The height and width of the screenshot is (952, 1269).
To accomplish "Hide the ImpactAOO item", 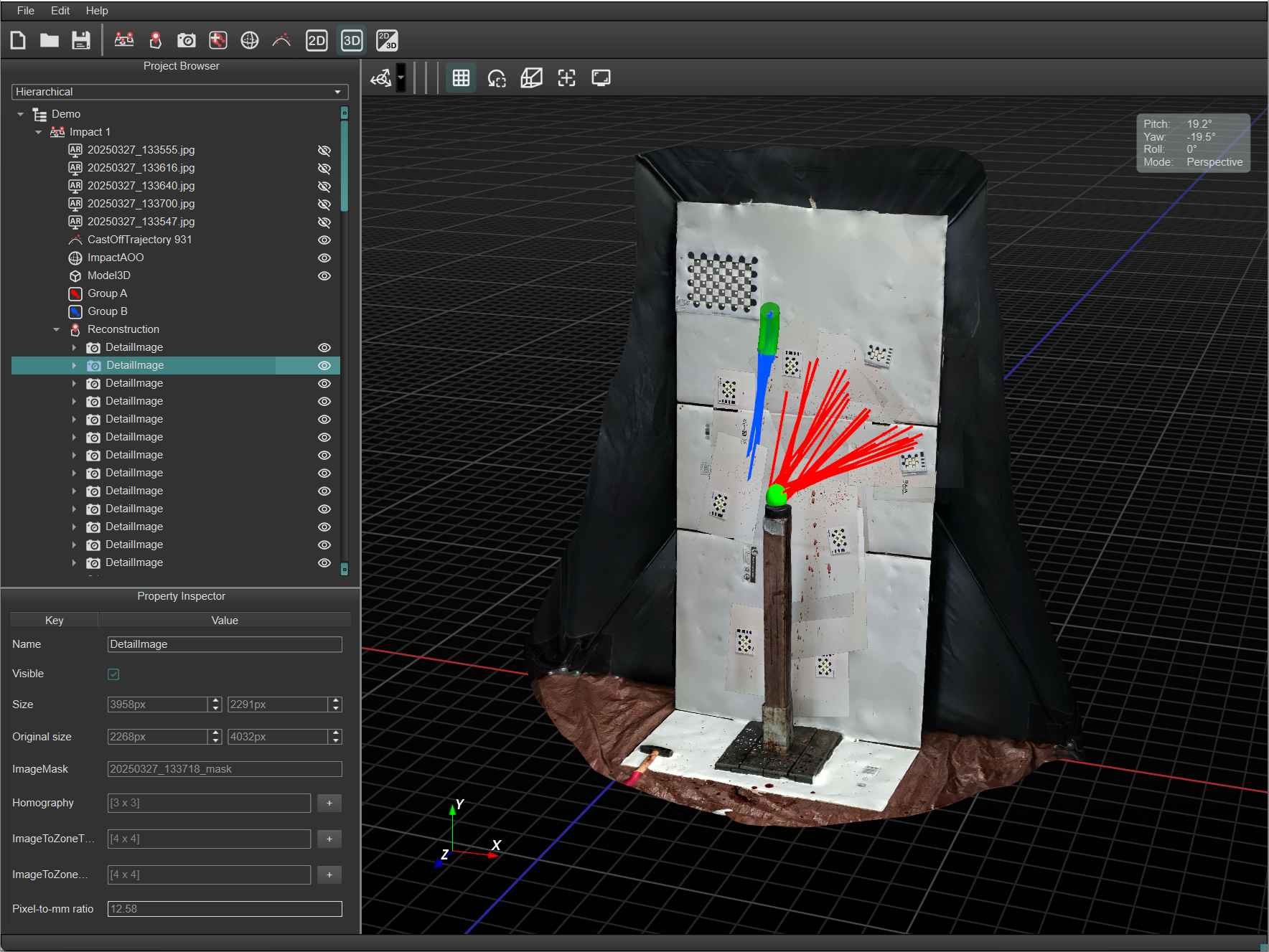I will point(324,258).
